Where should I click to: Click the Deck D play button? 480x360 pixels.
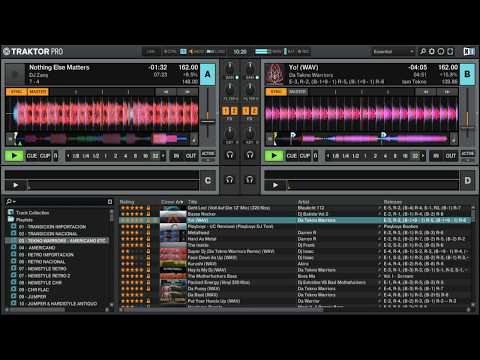click(275, 185)
